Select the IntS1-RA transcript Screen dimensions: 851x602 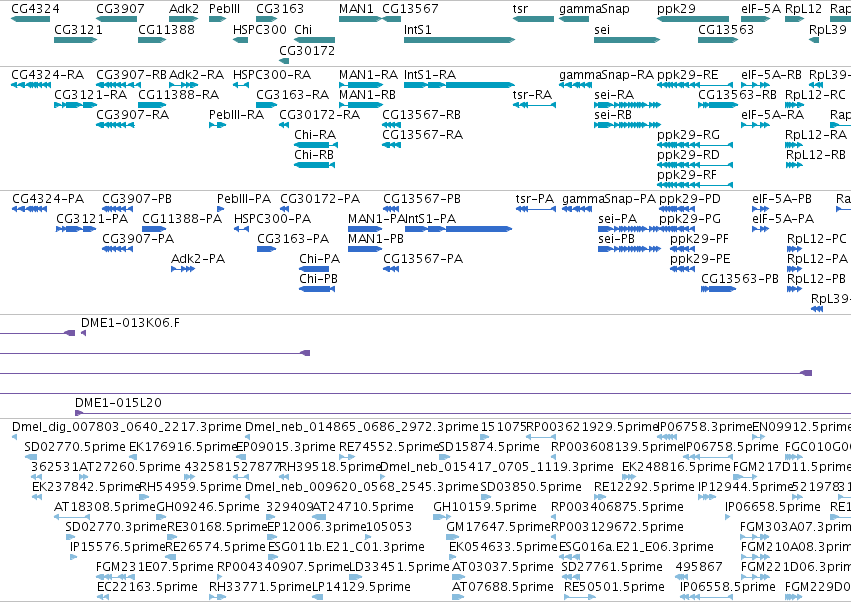[x=459, y=85]
